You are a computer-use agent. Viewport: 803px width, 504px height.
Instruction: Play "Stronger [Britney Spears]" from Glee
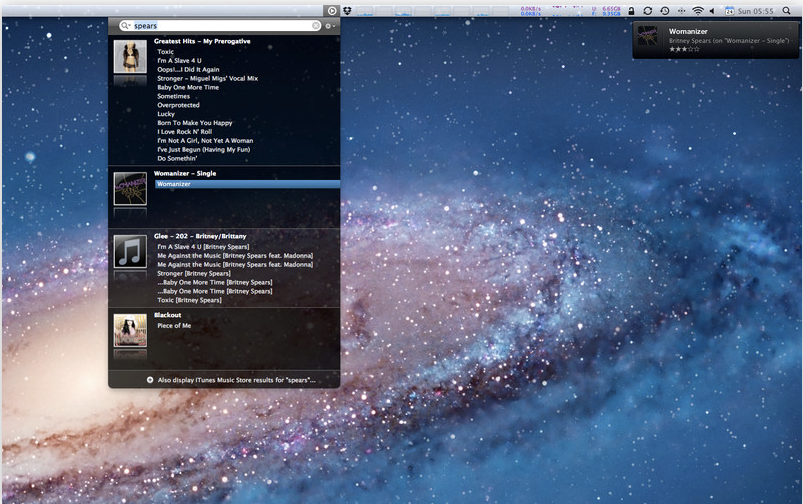[x=194, y=274]
